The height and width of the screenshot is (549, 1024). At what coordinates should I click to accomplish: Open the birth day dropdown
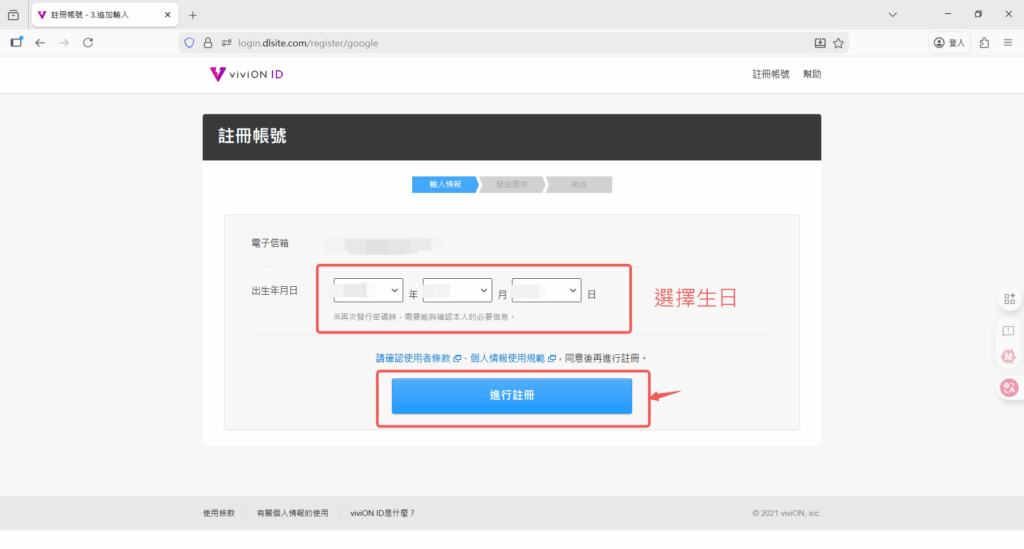[546, 290]
